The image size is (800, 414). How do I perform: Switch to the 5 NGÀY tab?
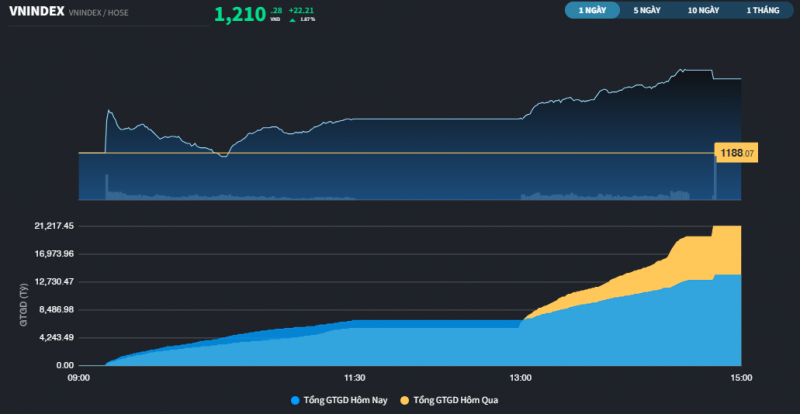(x=647, y=10)
